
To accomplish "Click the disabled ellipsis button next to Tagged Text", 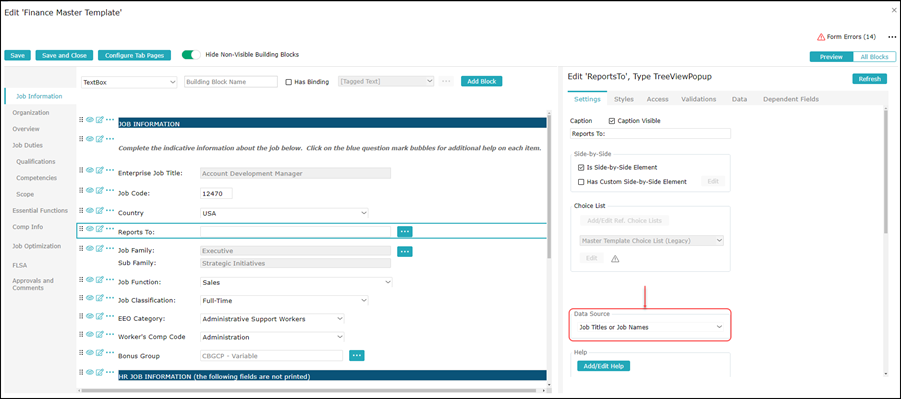I will 446,82.
